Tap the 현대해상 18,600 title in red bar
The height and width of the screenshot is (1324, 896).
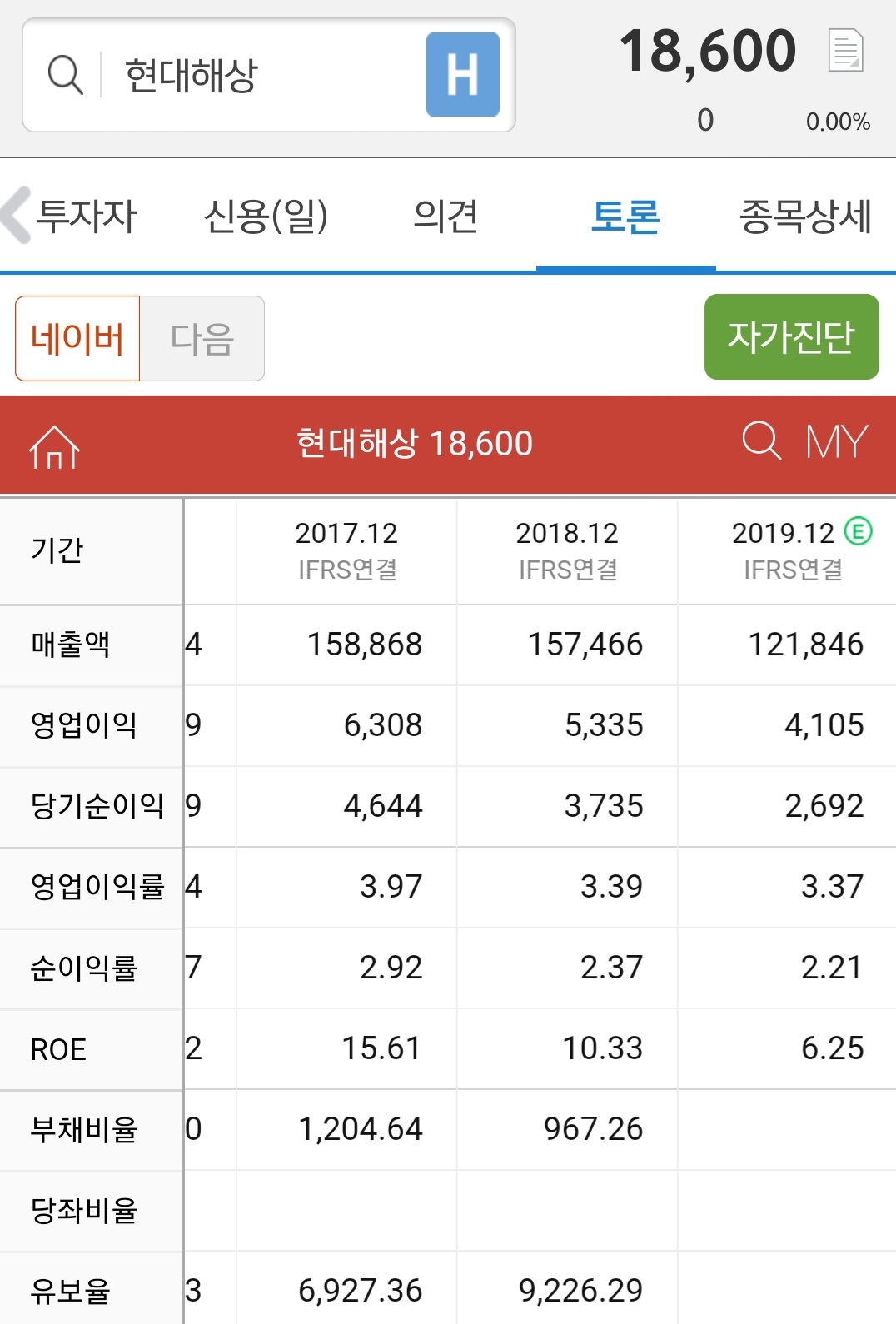click(x=415, y=443)
